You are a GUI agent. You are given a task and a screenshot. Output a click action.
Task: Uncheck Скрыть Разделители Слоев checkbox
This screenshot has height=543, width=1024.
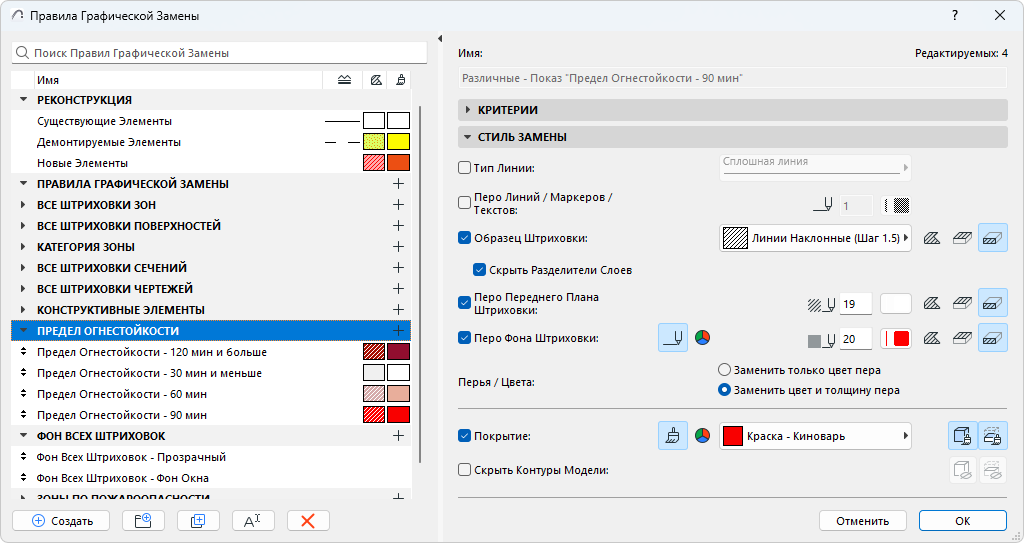[479, 270]
